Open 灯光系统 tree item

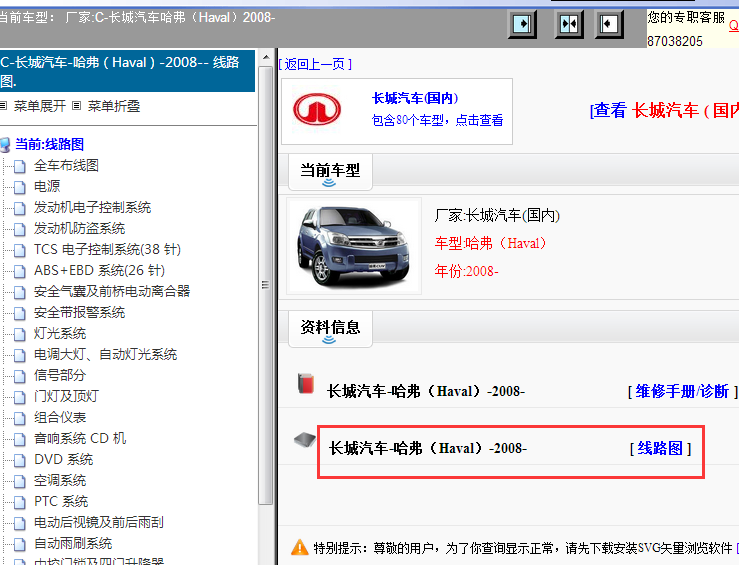tap(60, 333)
